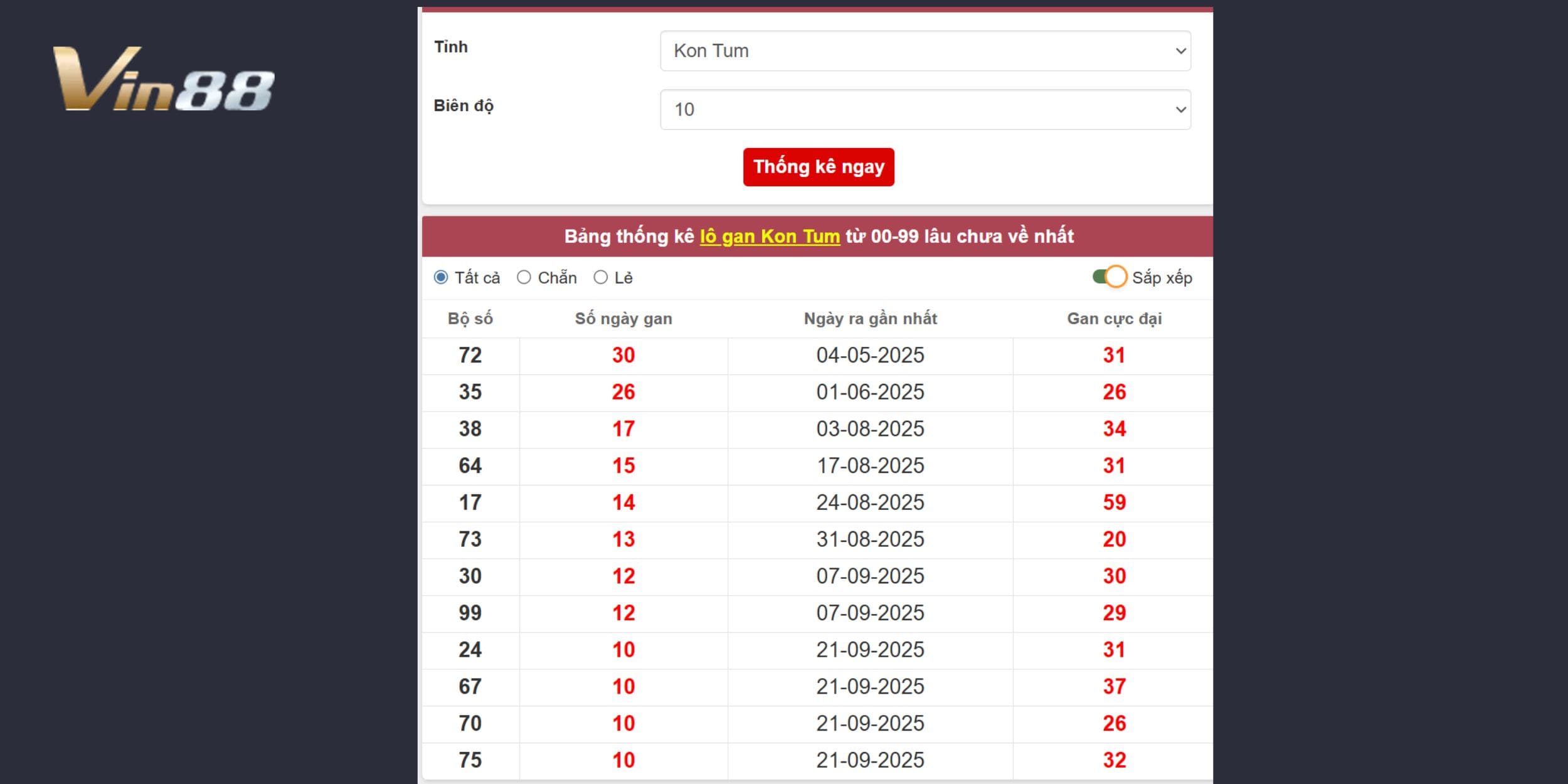This screenshot has height=784, width=1568.
Task: Select the Tất cả radio option
Action: pyautogui.click(x=441, y=277)
